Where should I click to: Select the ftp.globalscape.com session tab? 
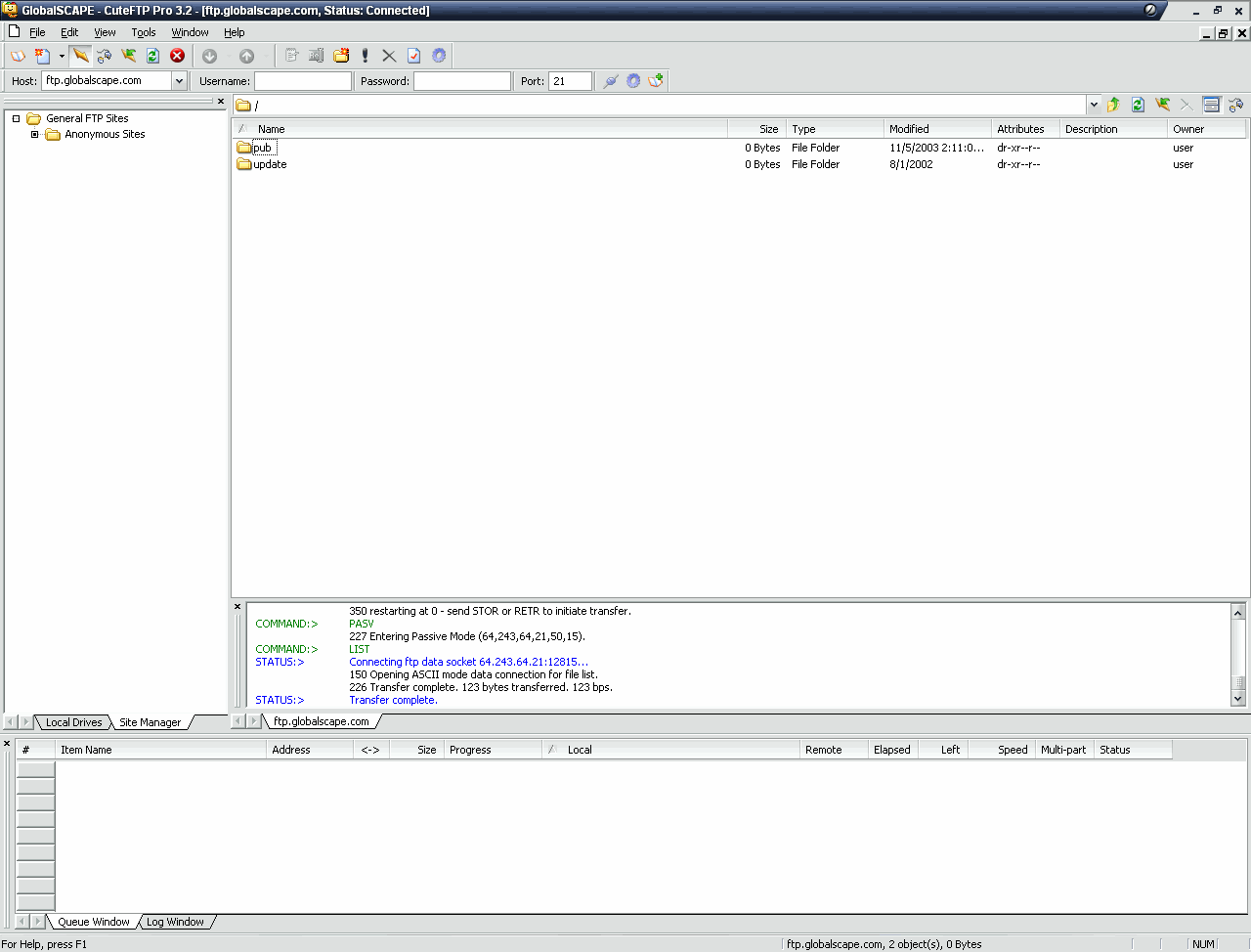[x=322, y=721]
